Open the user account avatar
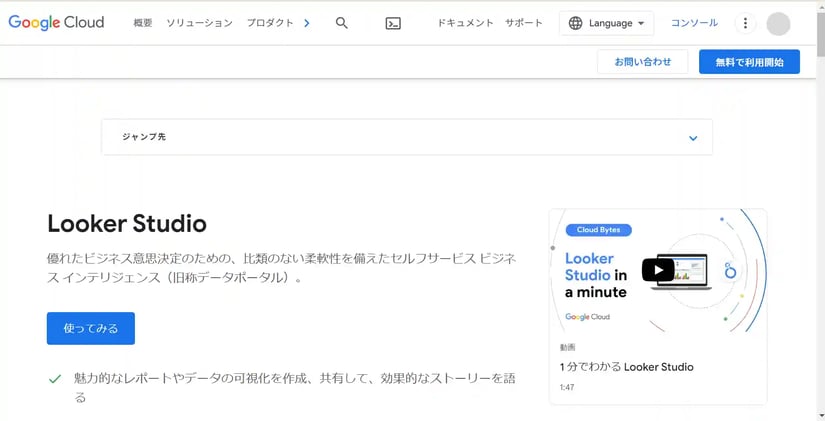 point(778,24)
